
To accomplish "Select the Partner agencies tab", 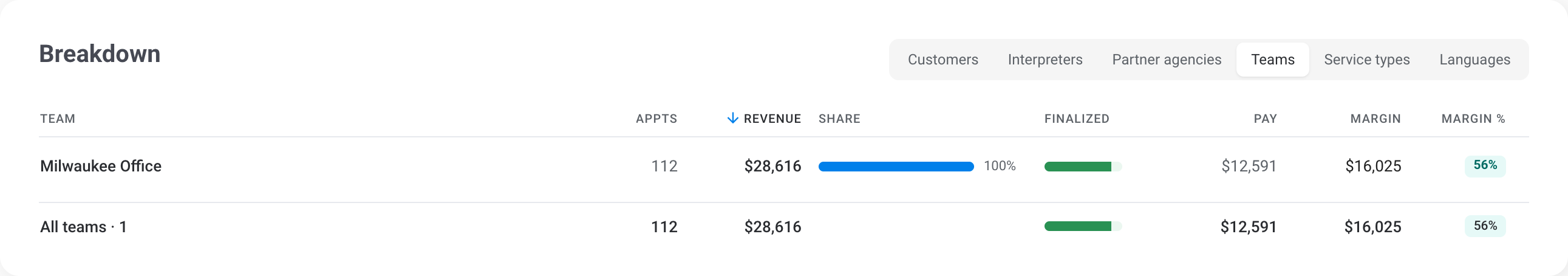I will (x=1166, y=60).
